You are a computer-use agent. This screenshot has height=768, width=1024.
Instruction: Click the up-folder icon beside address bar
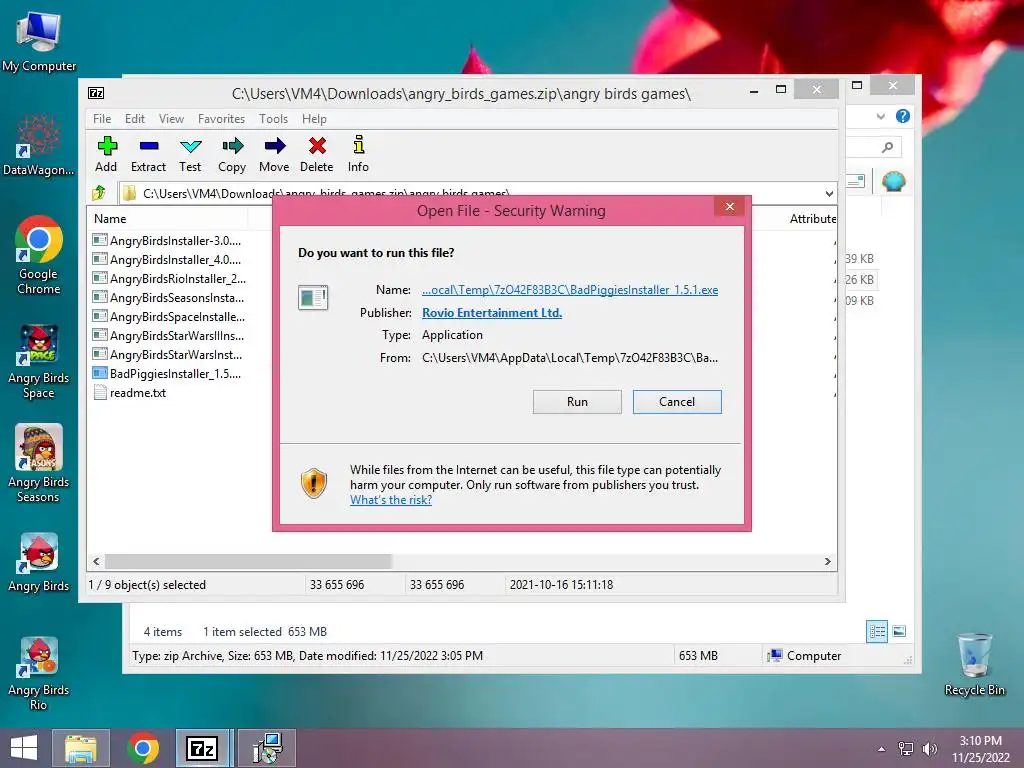(99, 193)
